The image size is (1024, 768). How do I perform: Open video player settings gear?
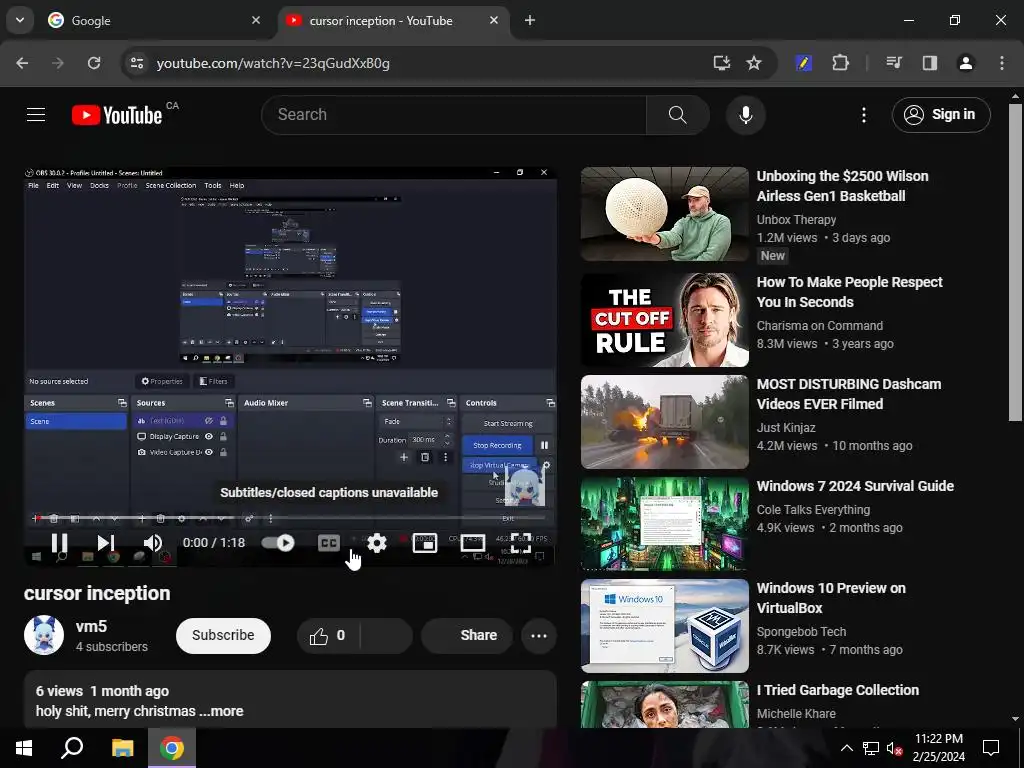(377, 543)
